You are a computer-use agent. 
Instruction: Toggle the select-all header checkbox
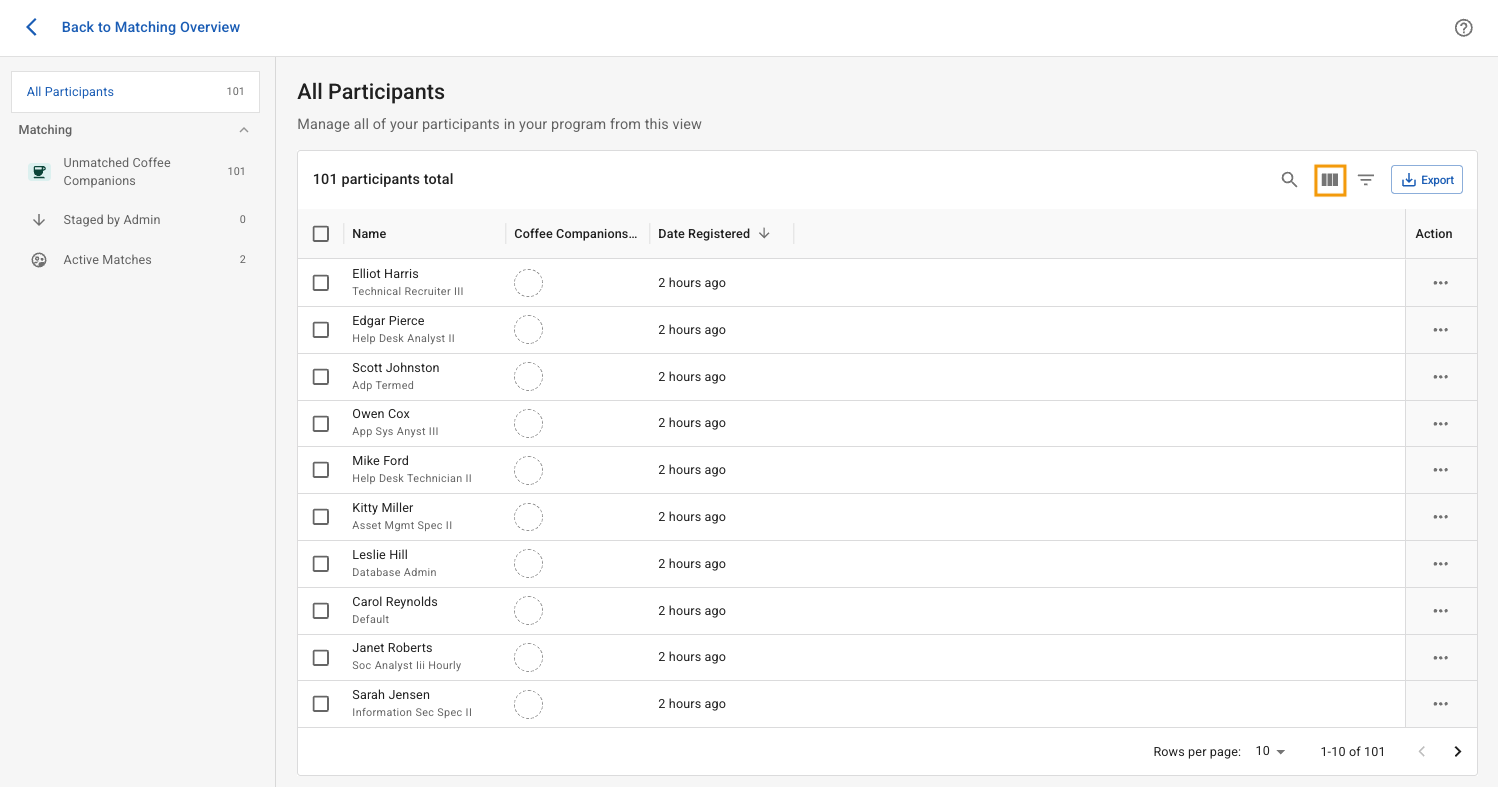click(x=321, y=234)
